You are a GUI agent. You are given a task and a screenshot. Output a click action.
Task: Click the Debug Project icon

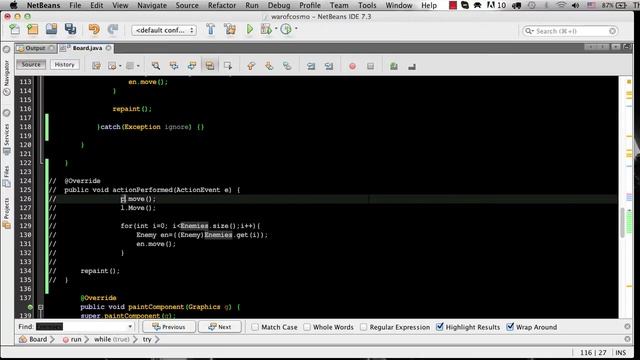coord(266,29)
